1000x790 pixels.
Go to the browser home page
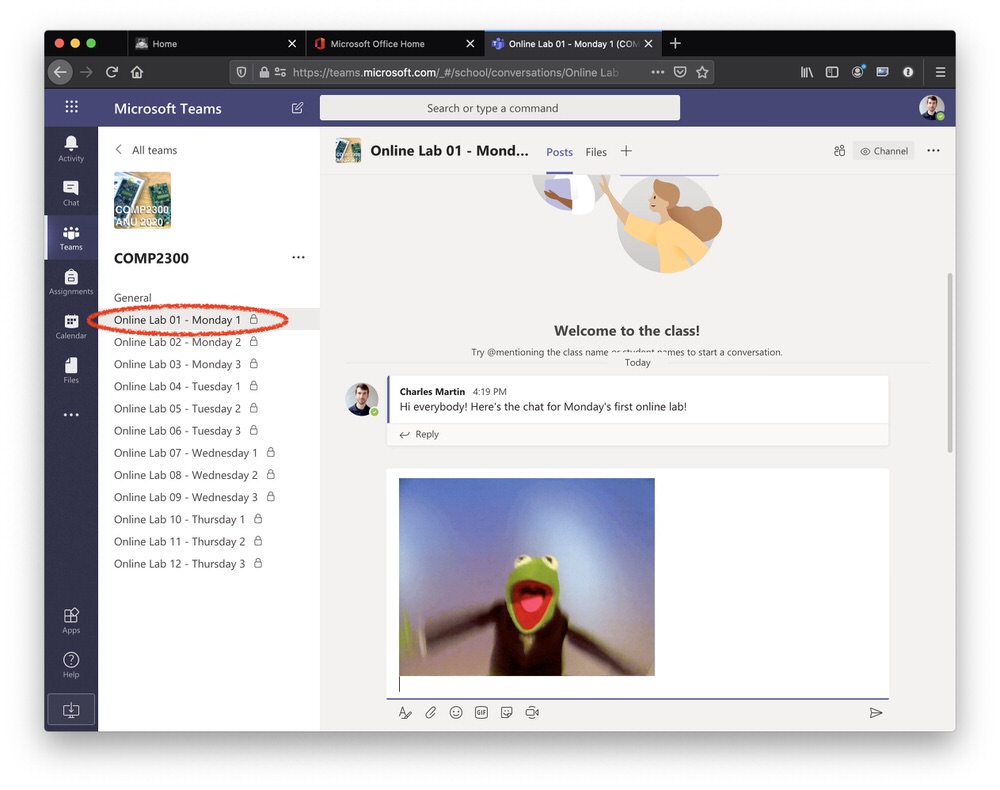coord(137,72)
